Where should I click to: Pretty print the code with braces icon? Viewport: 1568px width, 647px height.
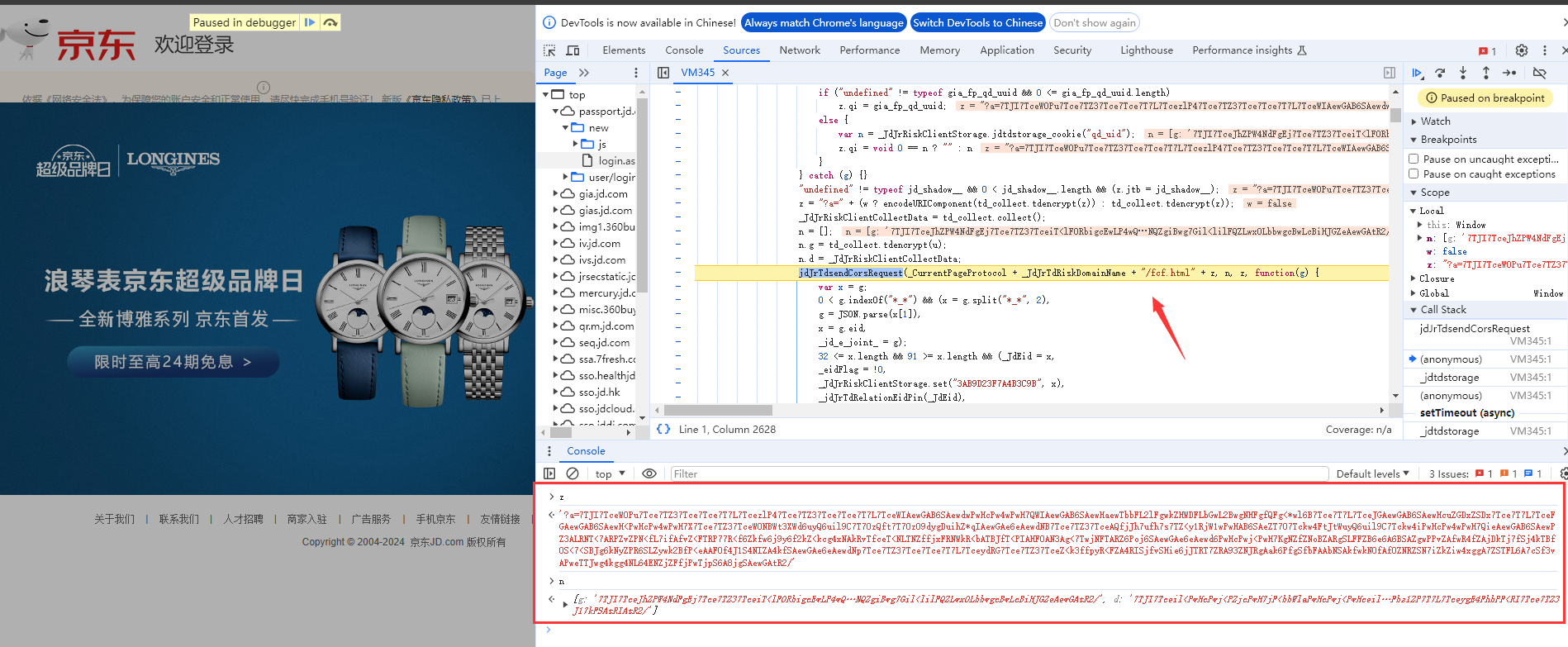[663, 429]
